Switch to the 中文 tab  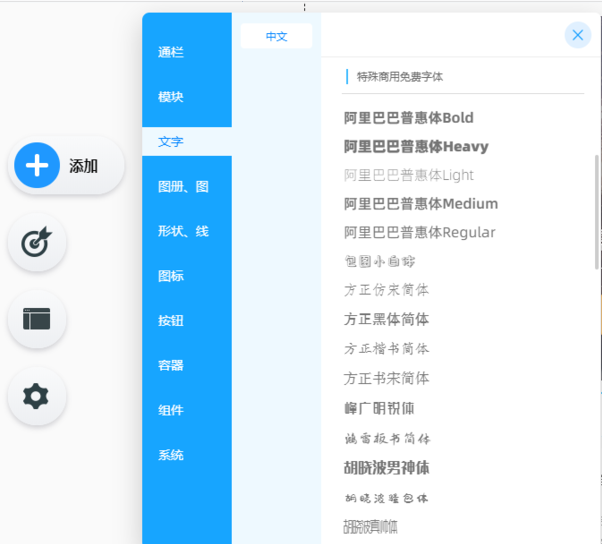click(276, 36)
